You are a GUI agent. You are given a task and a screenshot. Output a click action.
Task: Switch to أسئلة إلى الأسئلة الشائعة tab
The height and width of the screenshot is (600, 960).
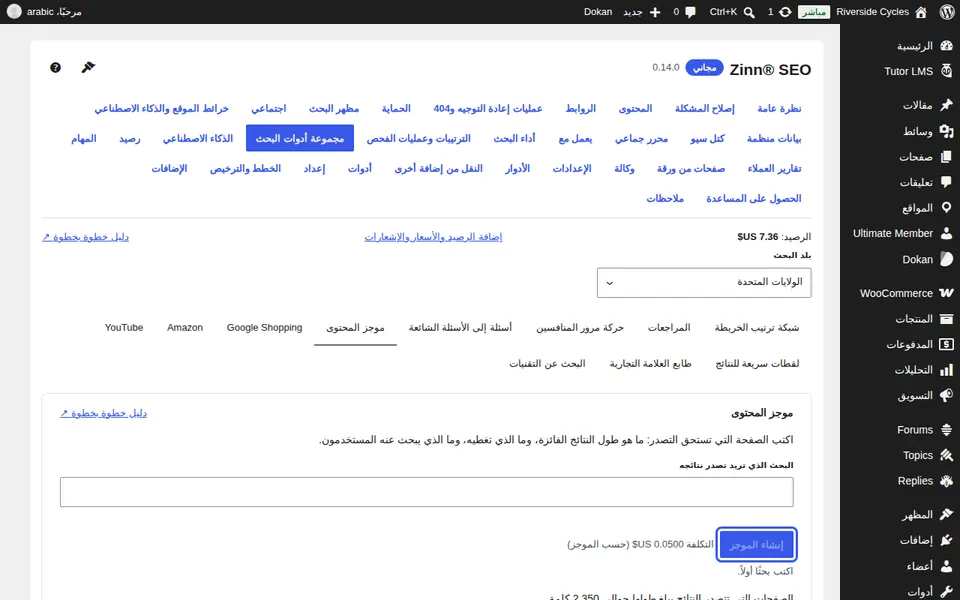pyautogui.click(x=460, y=328)
